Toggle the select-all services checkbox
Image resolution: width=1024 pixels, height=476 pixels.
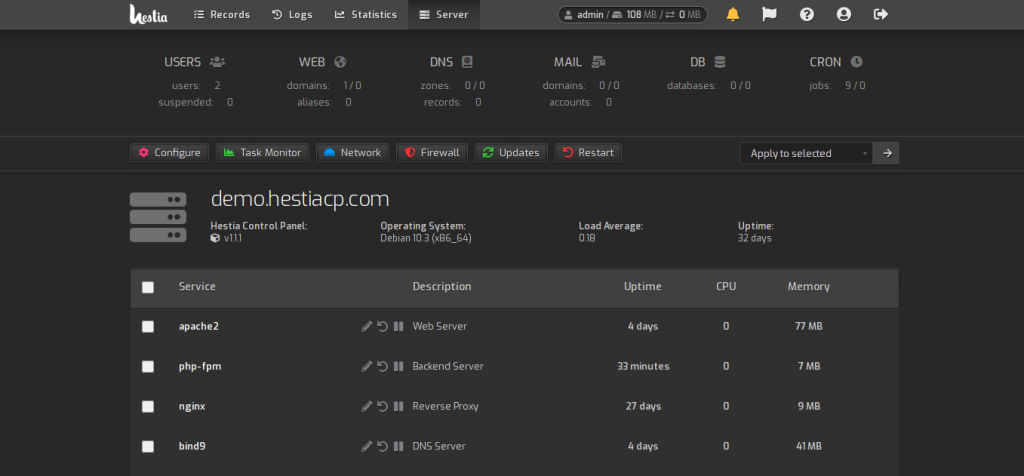[148, 287]
